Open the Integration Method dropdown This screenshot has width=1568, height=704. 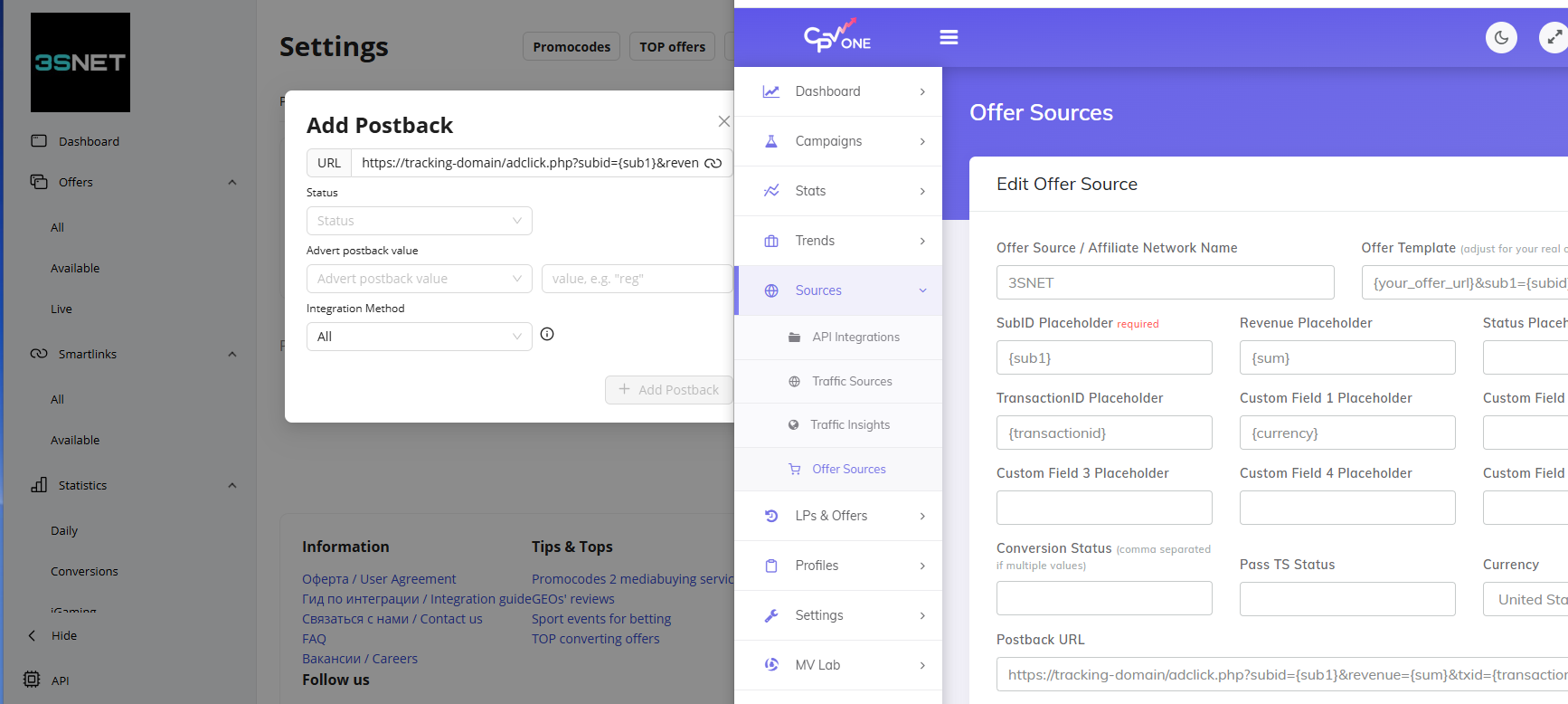coord(419,337)
